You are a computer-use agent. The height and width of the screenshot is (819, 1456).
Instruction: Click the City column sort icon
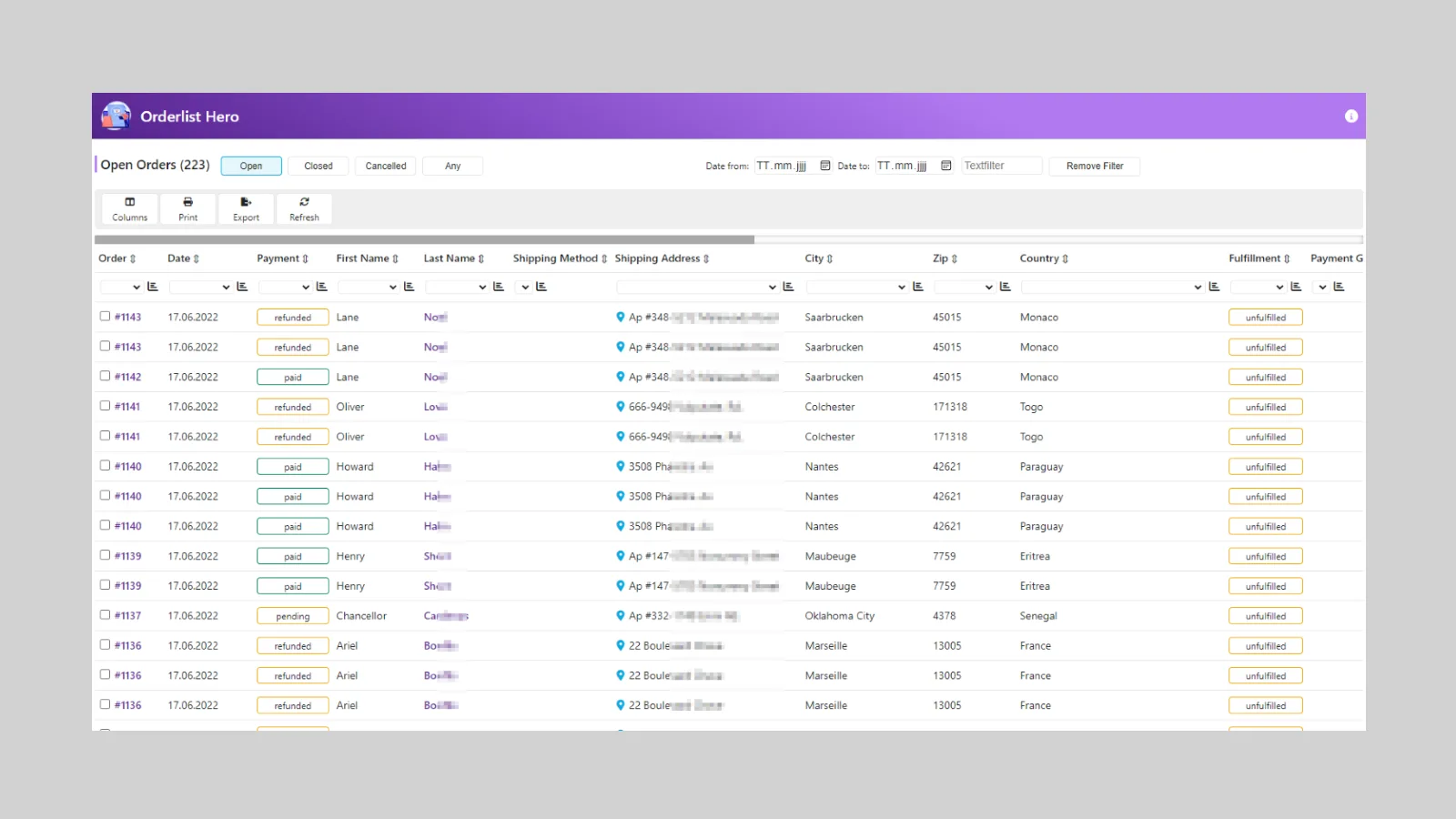click(x=830, y=259)
